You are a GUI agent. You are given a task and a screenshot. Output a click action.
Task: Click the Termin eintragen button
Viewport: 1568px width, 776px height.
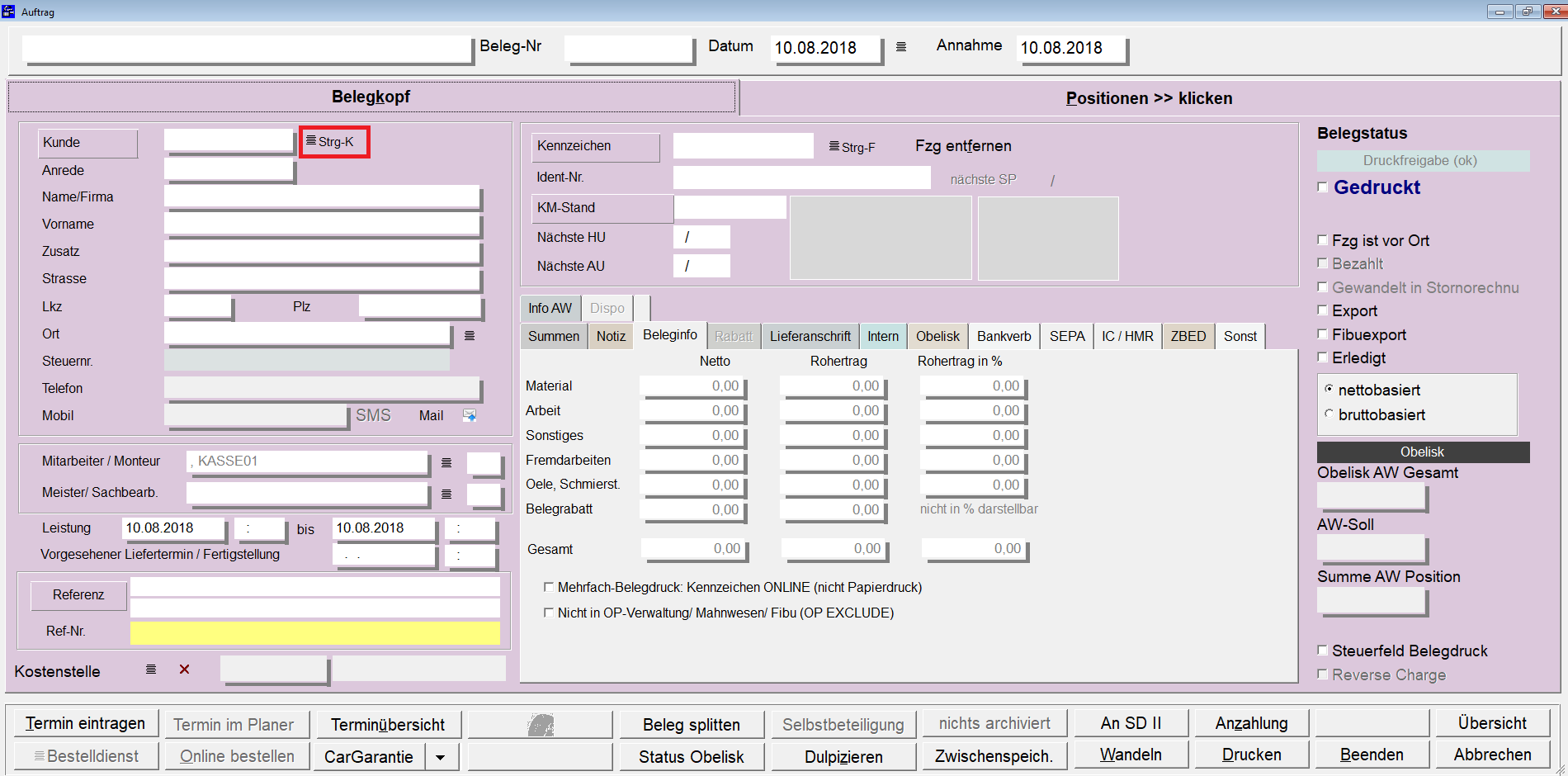(x=85, y=723)
